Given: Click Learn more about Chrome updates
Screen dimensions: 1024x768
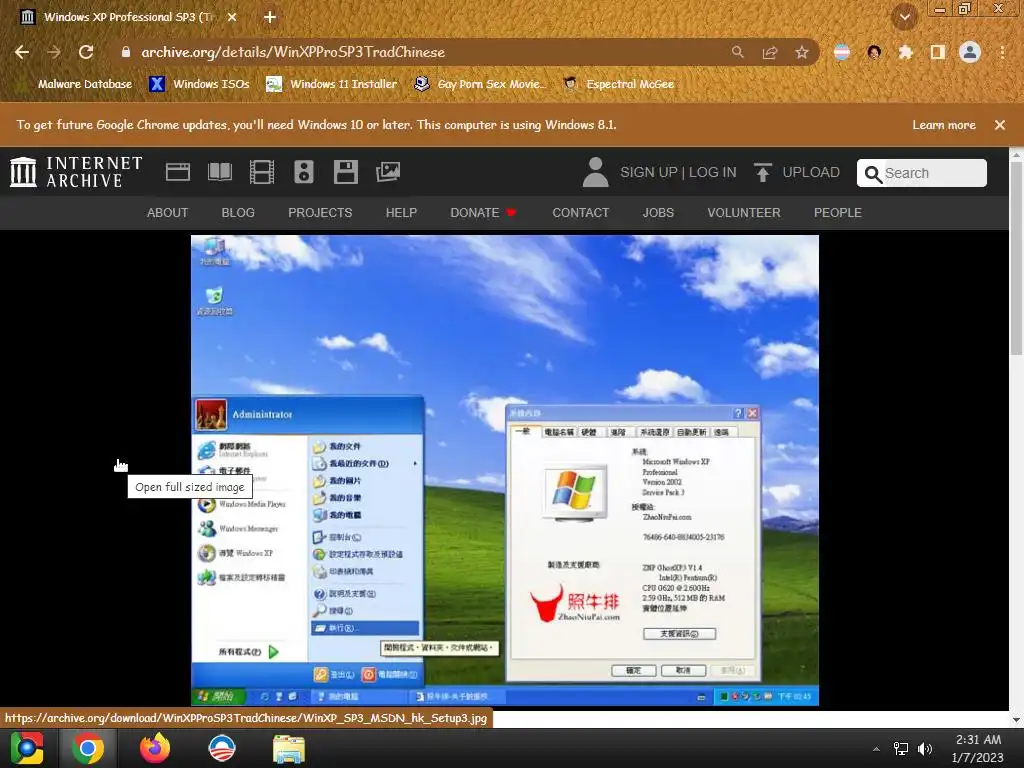Looking at the screenshot, I should click(944, 125).
